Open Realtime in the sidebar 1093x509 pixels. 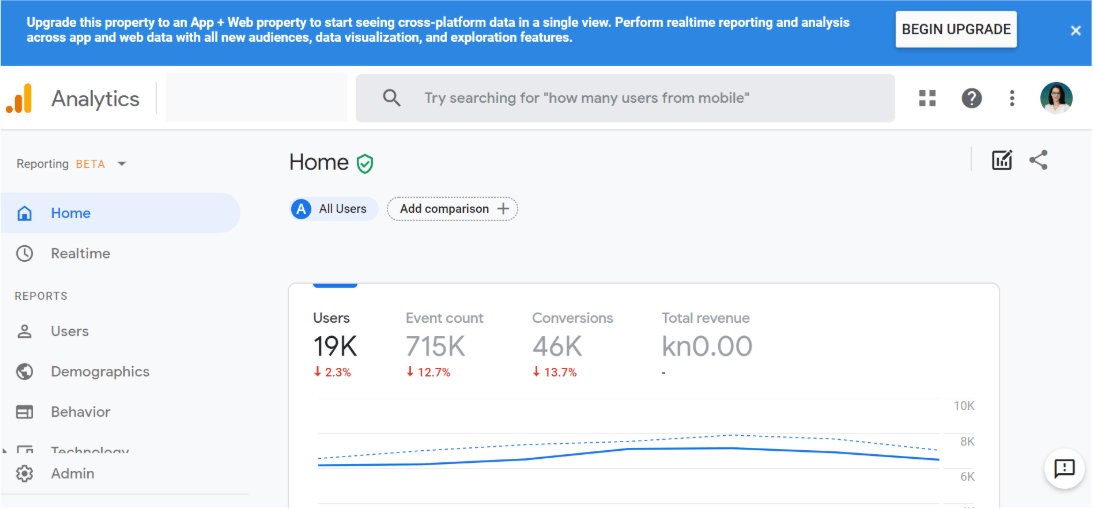click(x=80, y=254)
